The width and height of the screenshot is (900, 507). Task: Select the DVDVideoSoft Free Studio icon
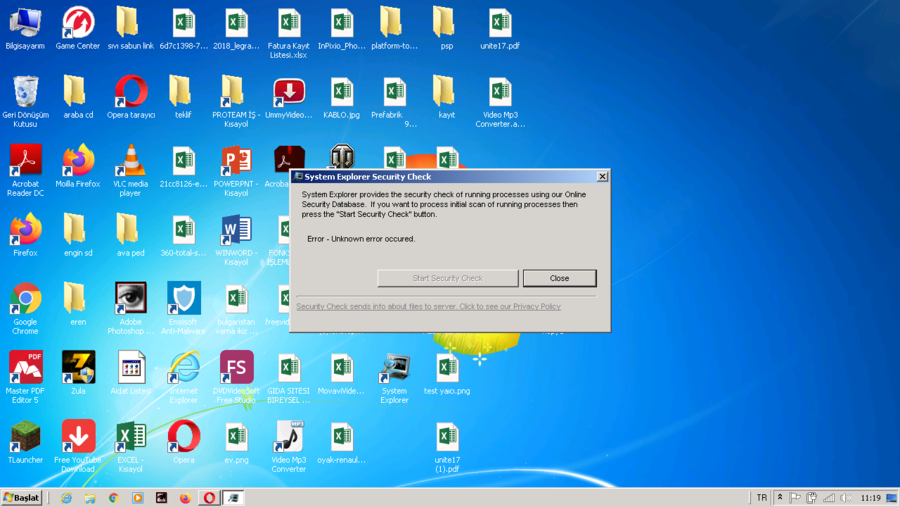(x=236, y=377)
